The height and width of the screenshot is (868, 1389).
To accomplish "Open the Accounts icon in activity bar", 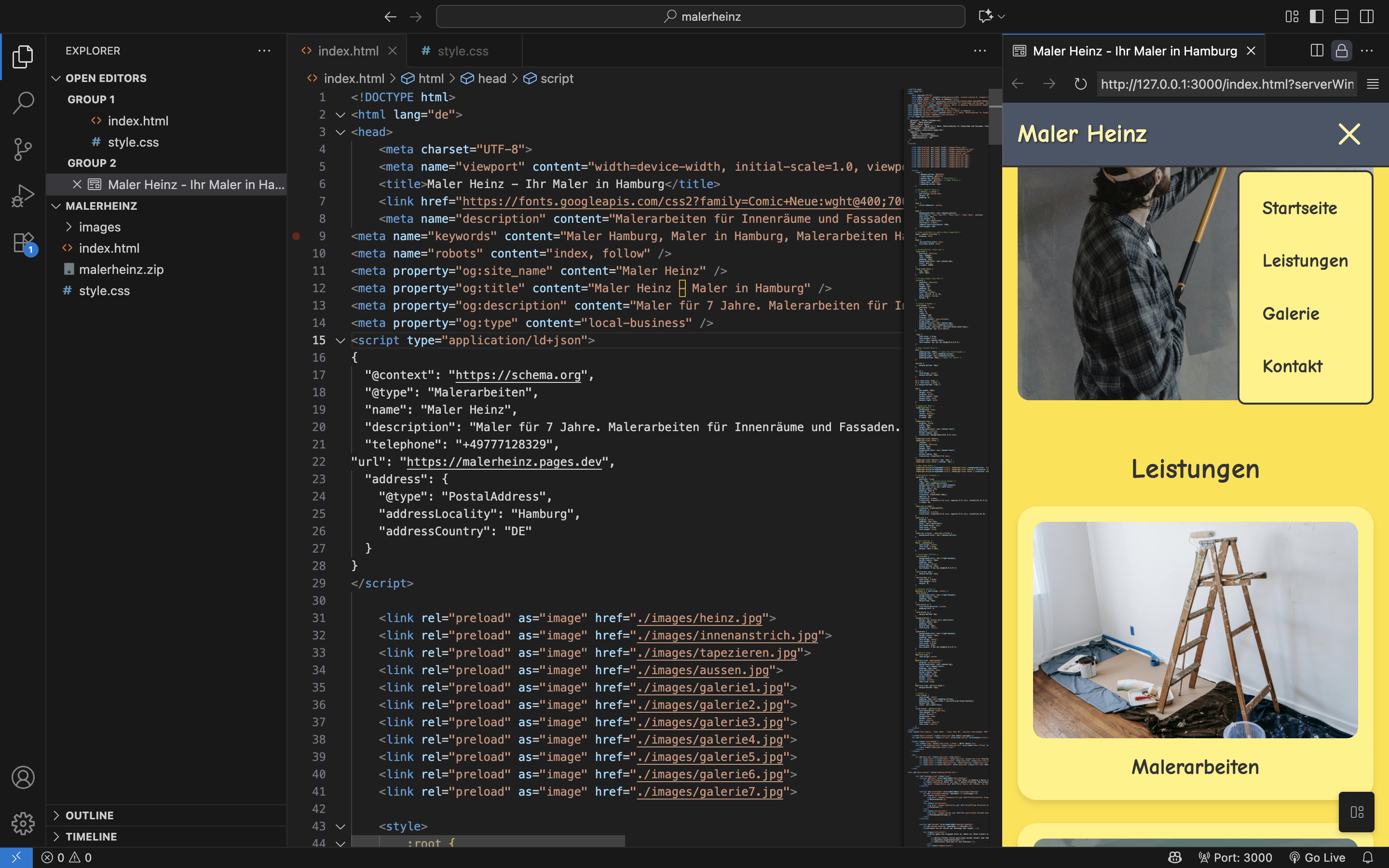I will [x=23, y=777].
